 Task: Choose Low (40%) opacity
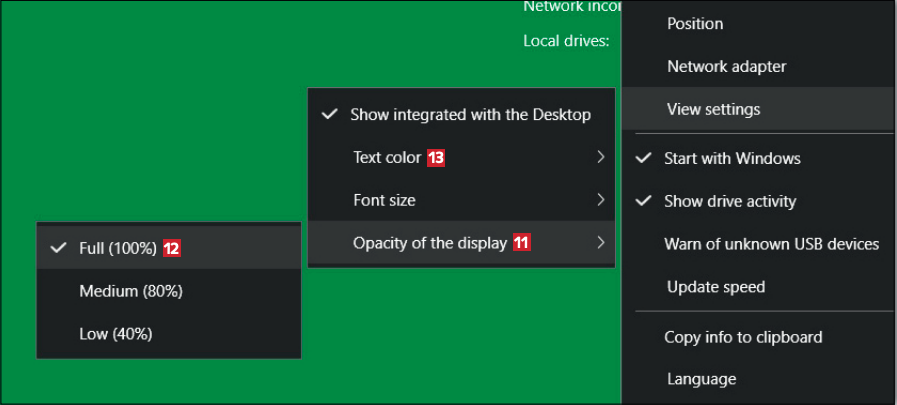click(115, 334)
